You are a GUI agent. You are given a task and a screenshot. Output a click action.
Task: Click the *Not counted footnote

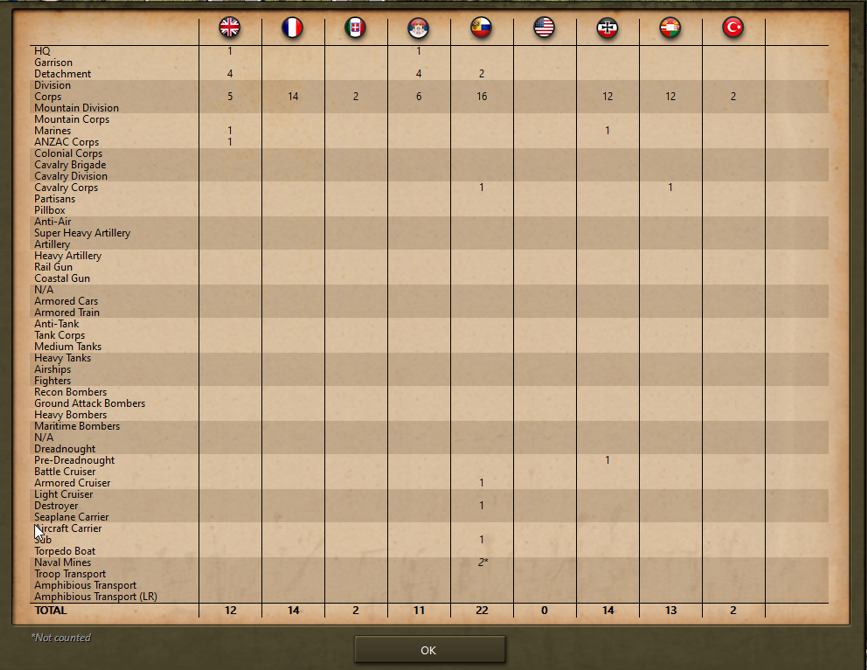61,637
